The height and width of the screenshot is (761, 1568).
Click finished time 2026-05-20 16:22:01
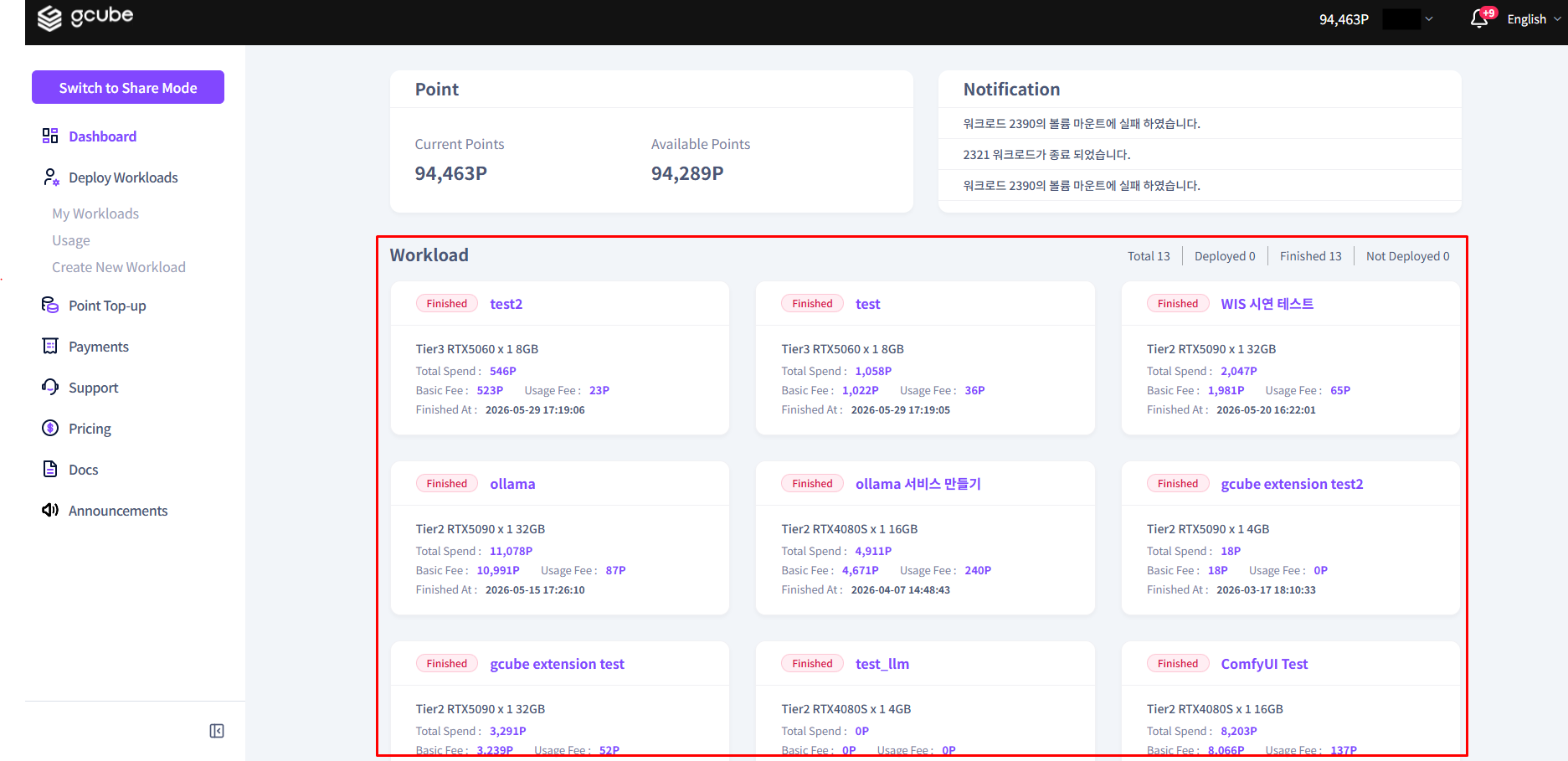coord(1266,410)
